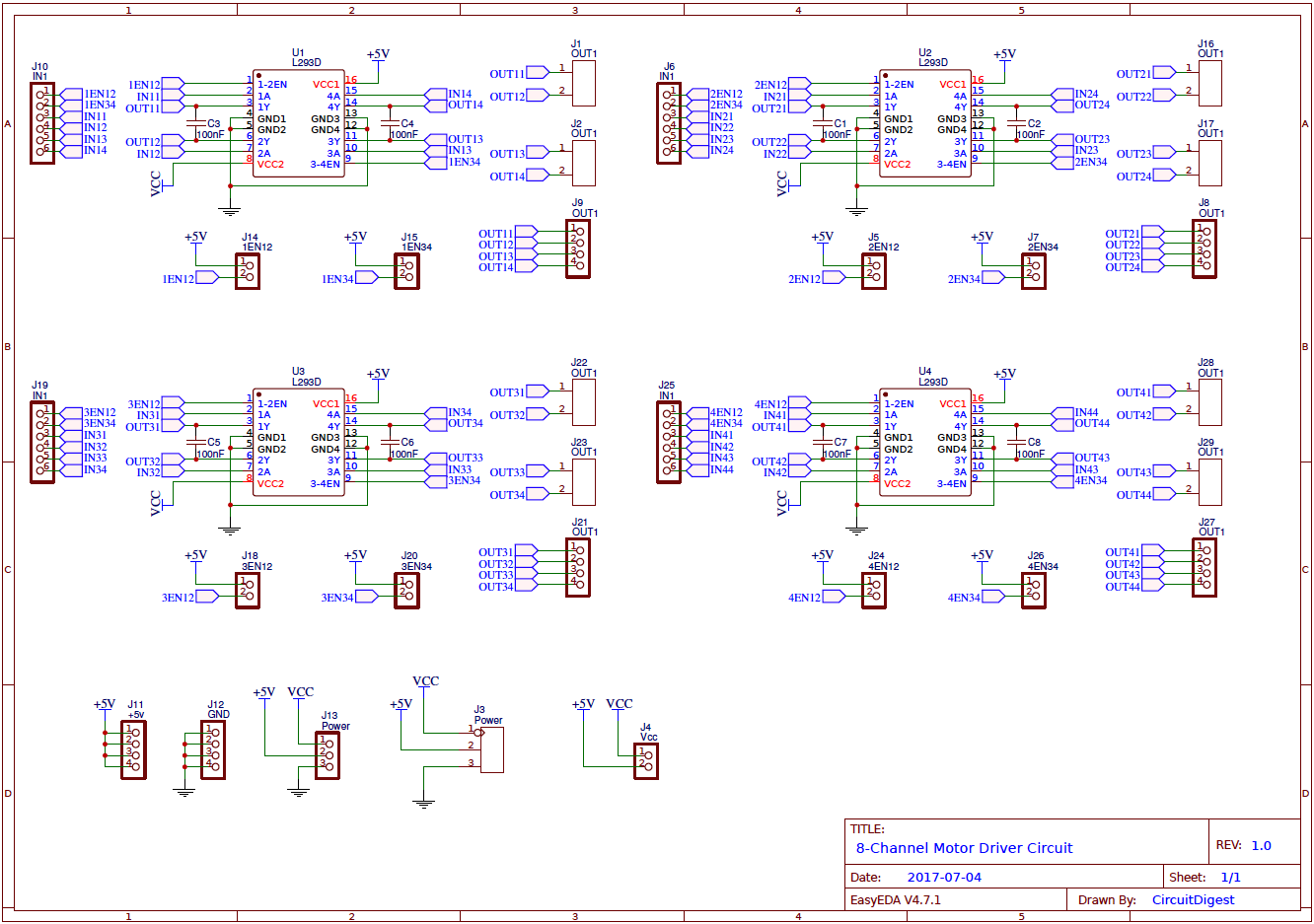
Task: Click the J26 4EN34 jumper header
Action: point(1034,590)
